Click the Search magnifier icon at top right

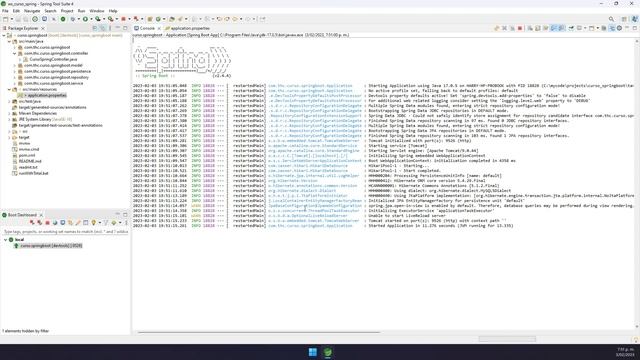click(611, 19)
